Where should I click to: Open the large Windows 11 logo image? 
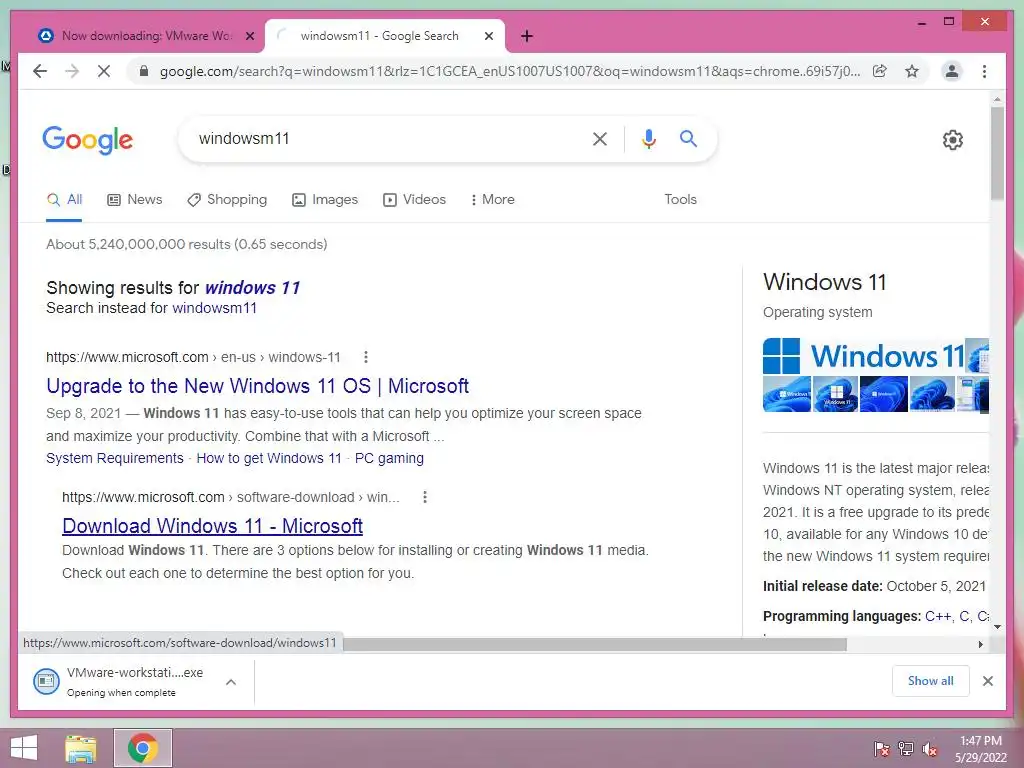point(863,356)
